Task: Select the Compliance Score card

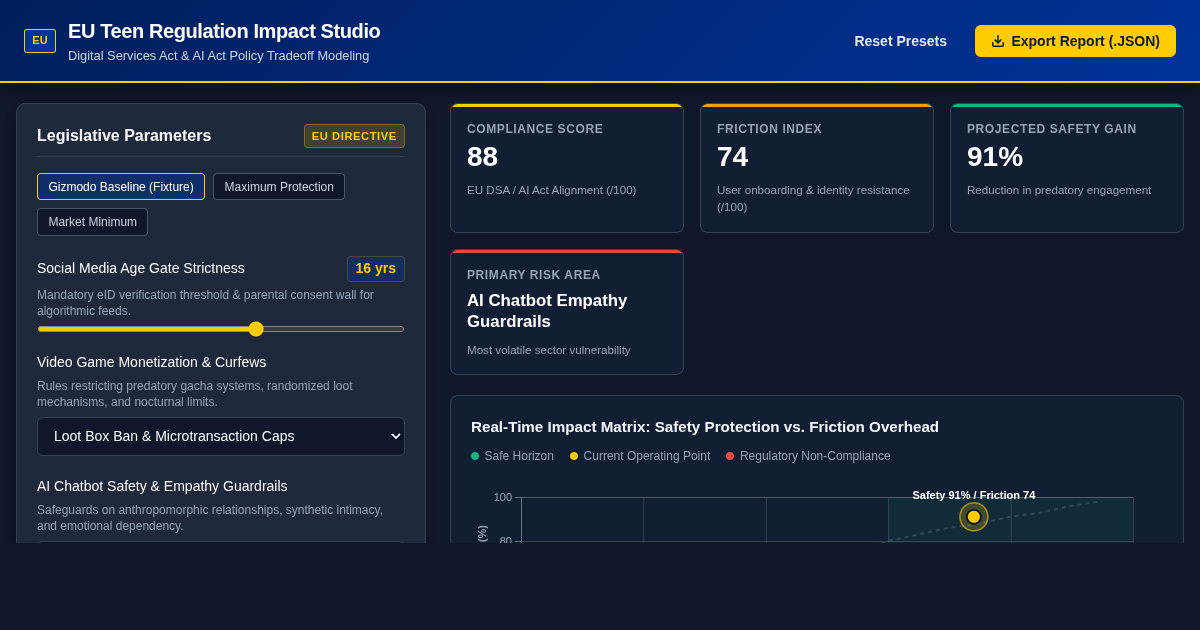Action: pos(567,168)
